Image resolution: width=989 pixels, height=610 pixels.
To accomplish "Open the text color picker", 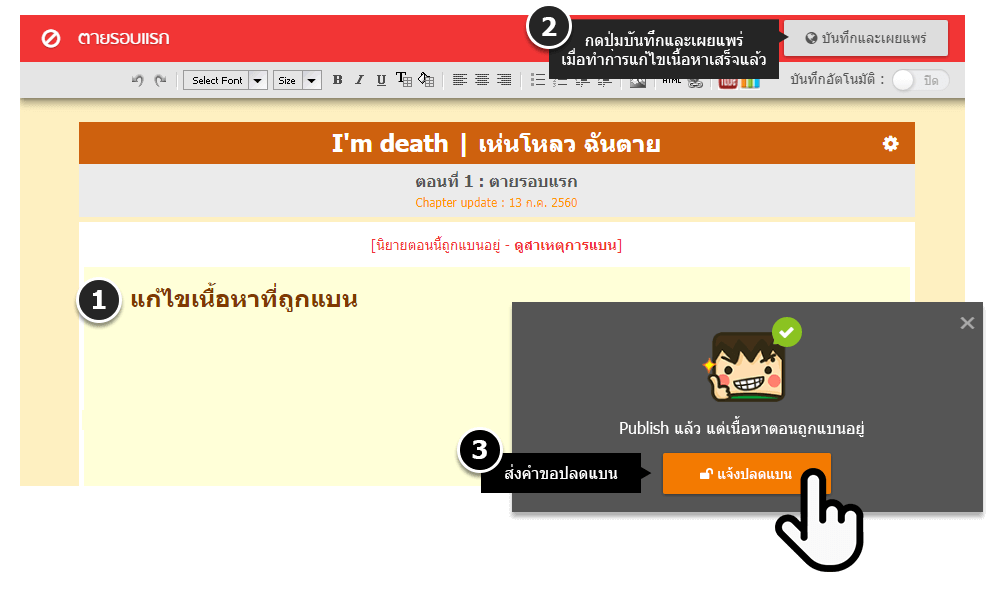I will coord(404,80).
